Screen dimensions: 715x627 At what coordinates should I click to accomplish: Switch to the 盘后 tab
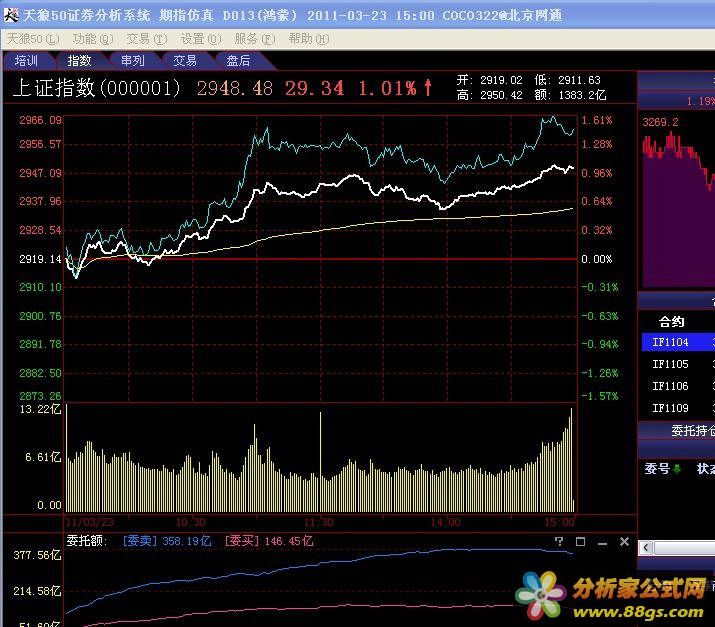[238, 61]
